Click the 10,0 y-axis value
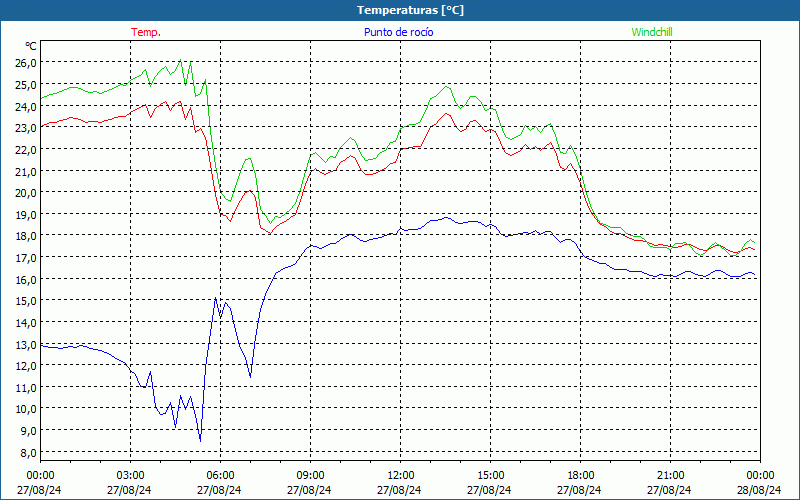Image resolution: width=800 pixels, height=500 pixels. (27, 409)
